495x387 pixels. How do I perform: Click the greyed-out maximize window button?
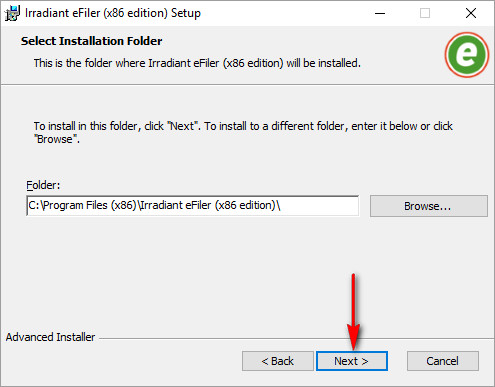tap(425, 13)
